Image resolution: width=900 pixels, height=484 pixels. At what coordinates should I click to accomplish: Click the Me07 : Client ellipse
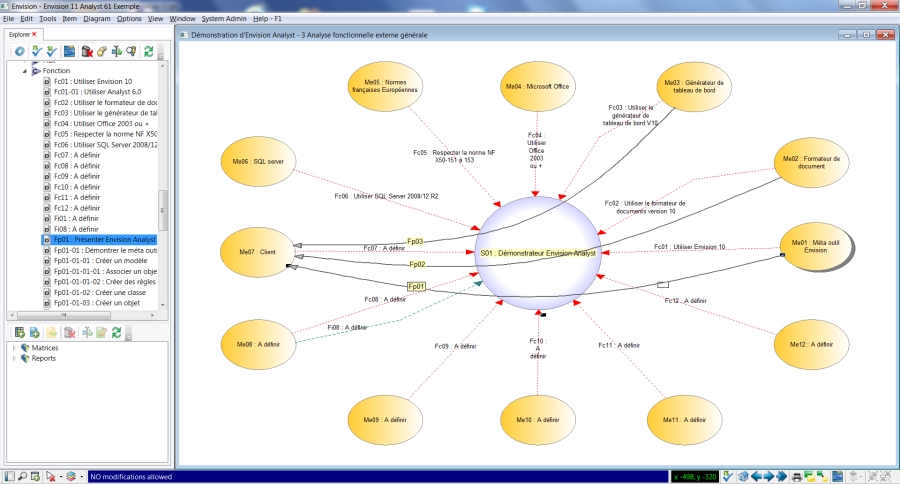(258, 252)
